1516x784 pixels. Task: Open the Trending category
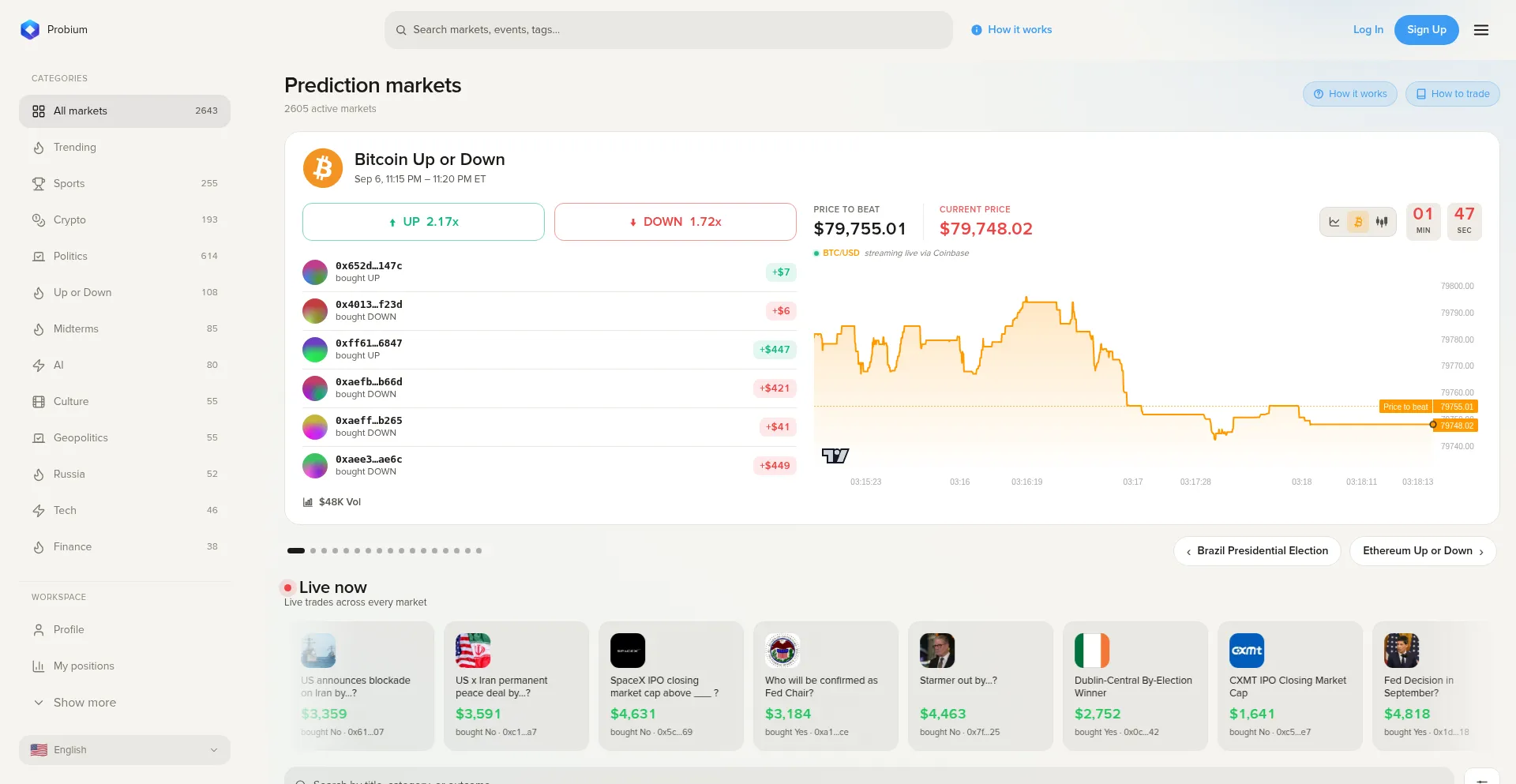click(x=125, y=148)
